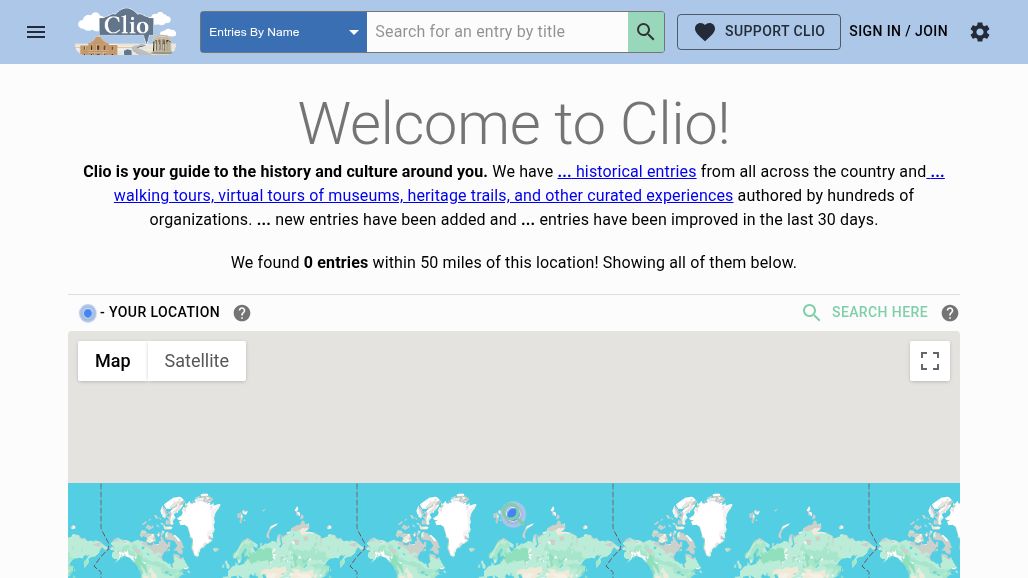Open settings via the gear icon
Image resolution: width=1028 pixels, height=578 pixels.
click(979, 31)
